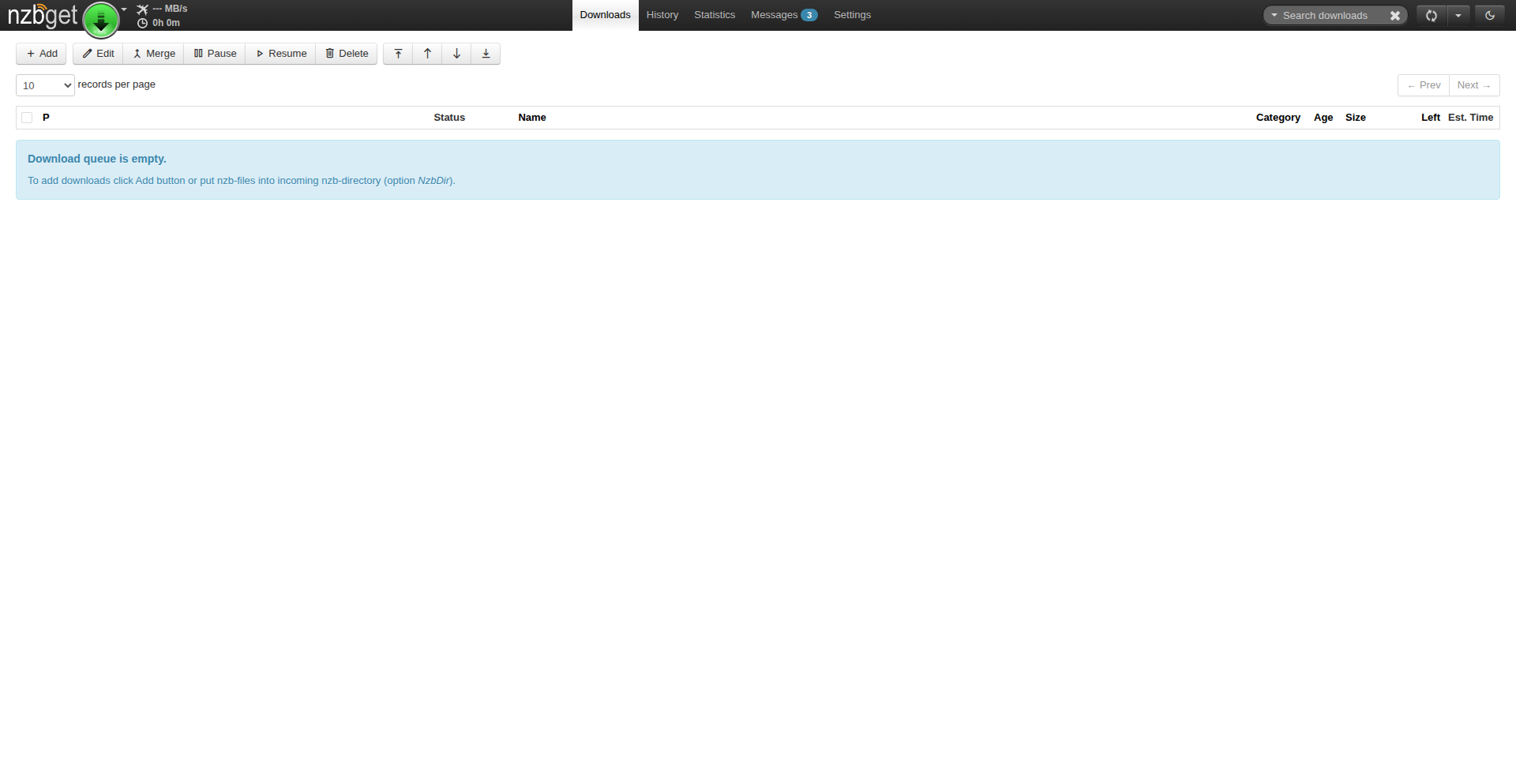Move selected download to bottom of queue
The image size is (1516, 784).
[x=486, y=54]
